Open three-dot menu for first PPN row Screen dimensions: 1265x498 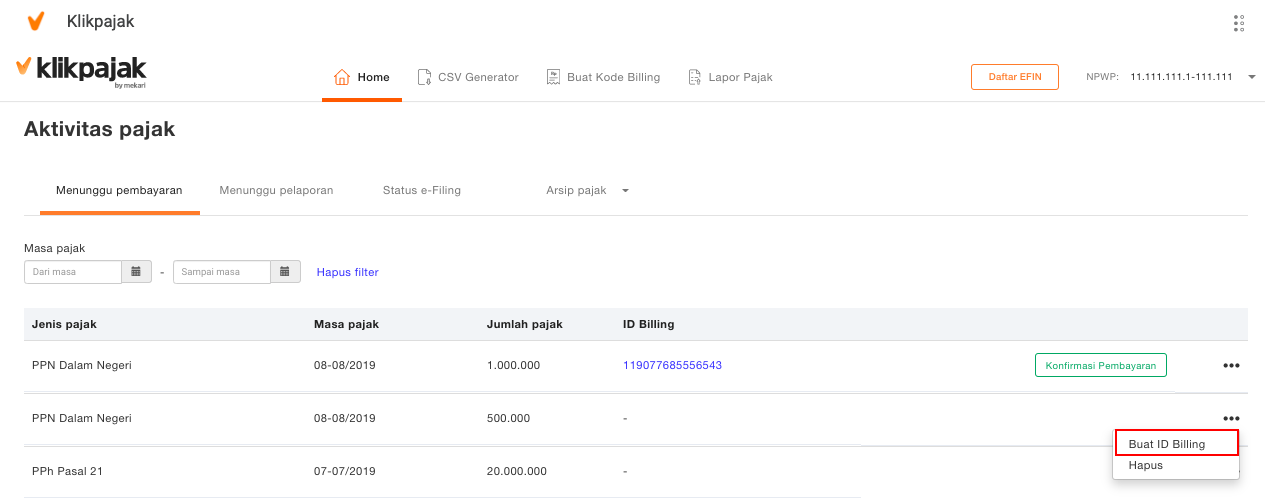pyautogui.click(x=1231, y=366)
